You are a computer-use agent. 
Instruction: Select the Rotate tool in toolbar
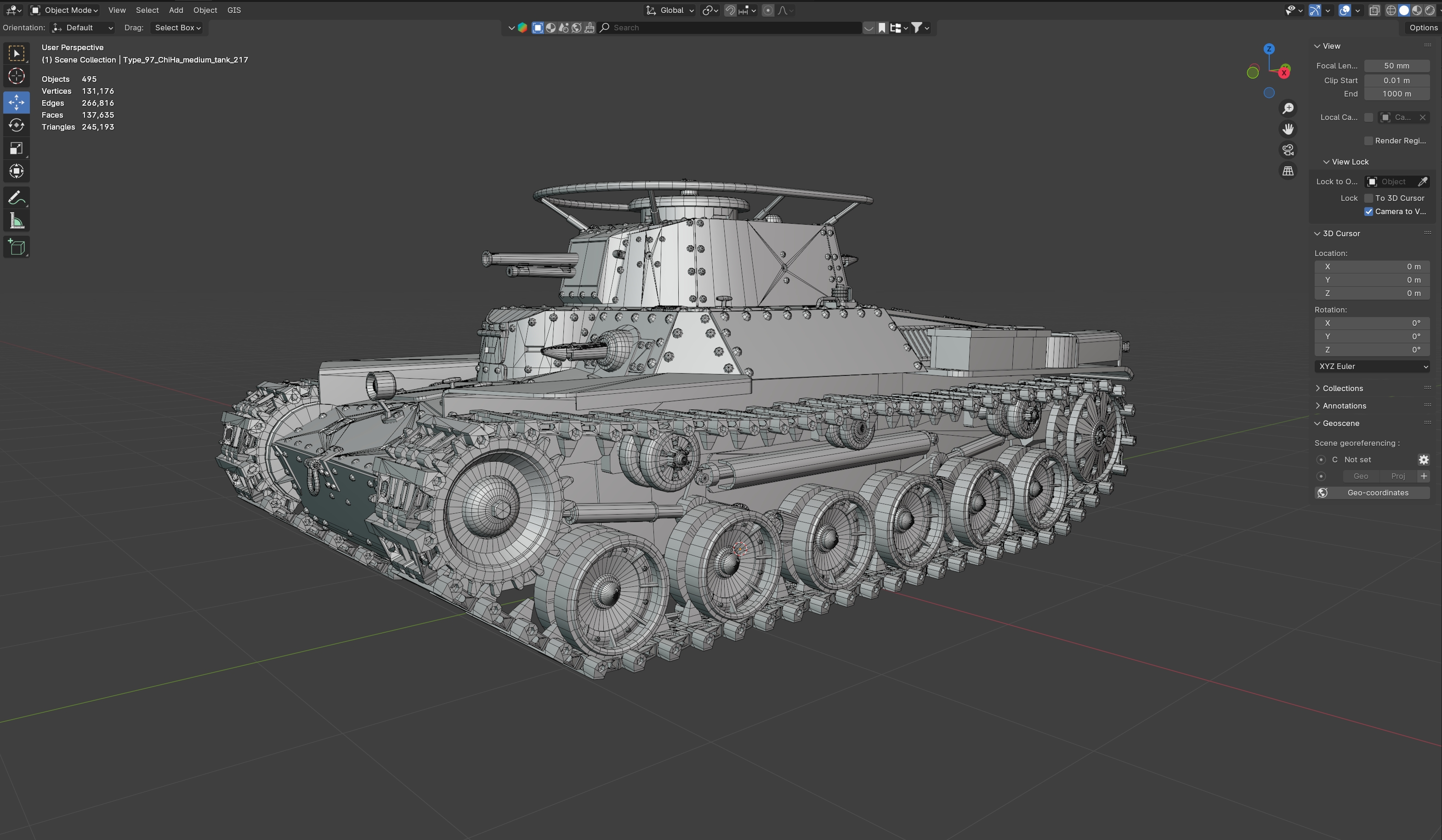pos(16,125)
